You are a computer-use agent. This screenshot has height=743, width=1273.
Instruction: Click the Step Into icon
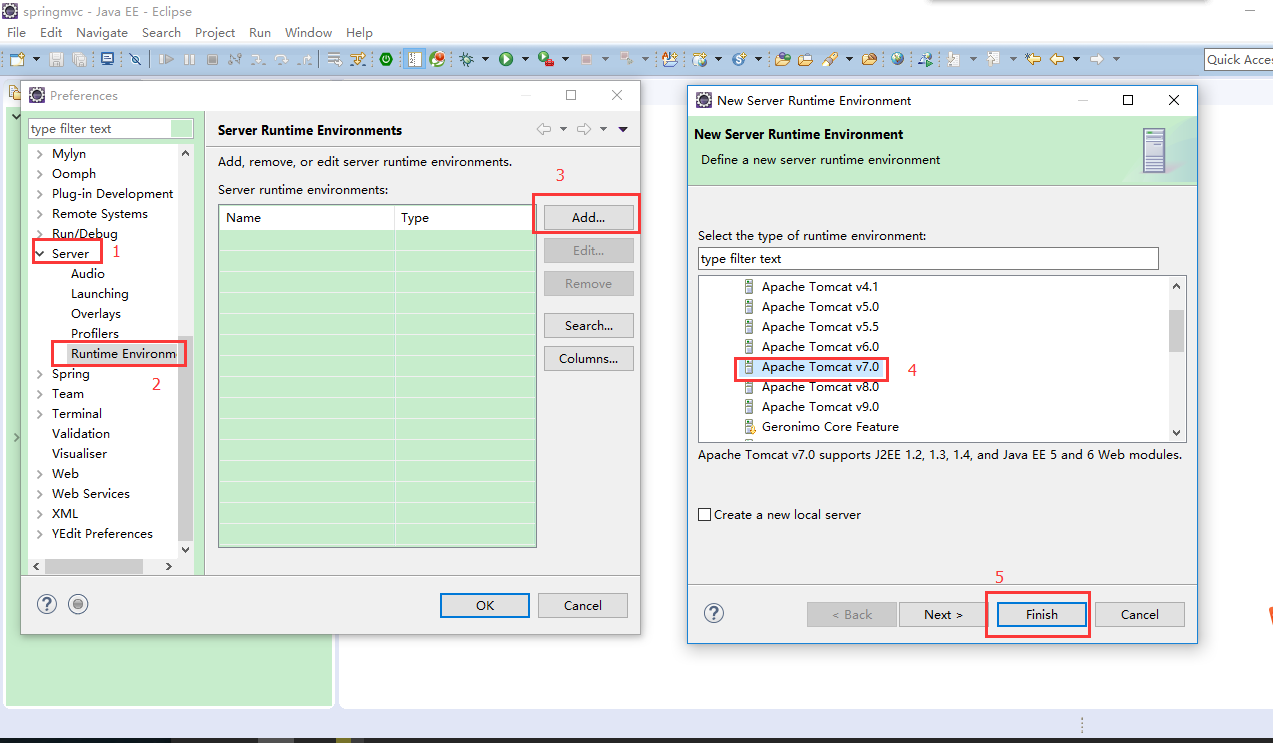258,59
